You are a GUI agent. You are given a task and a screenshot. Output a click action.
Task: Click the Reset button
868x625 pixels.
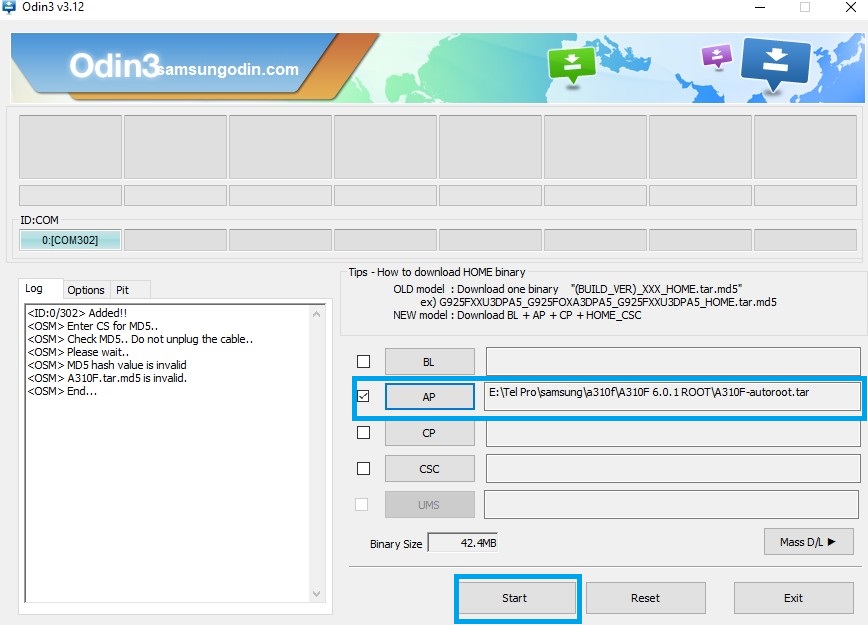[x=645, y=598]
